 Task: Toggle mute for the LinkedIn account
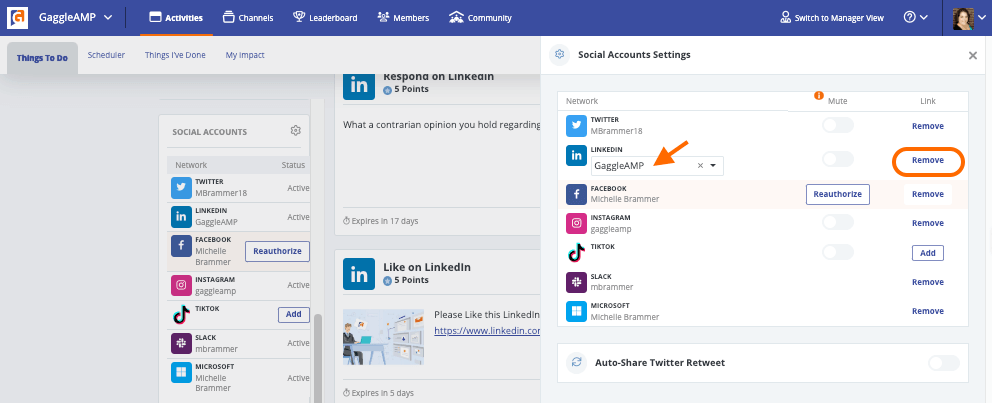838,159
